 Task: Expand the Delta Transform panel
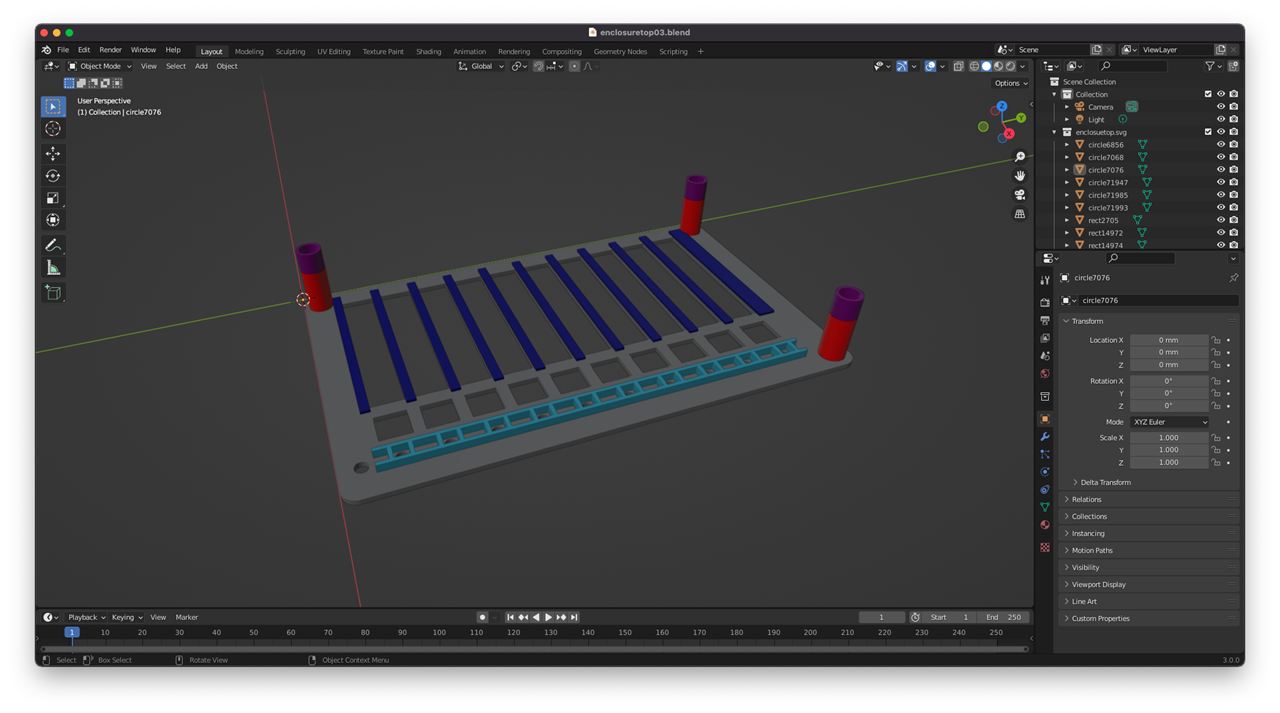[x=1105, y=482]
